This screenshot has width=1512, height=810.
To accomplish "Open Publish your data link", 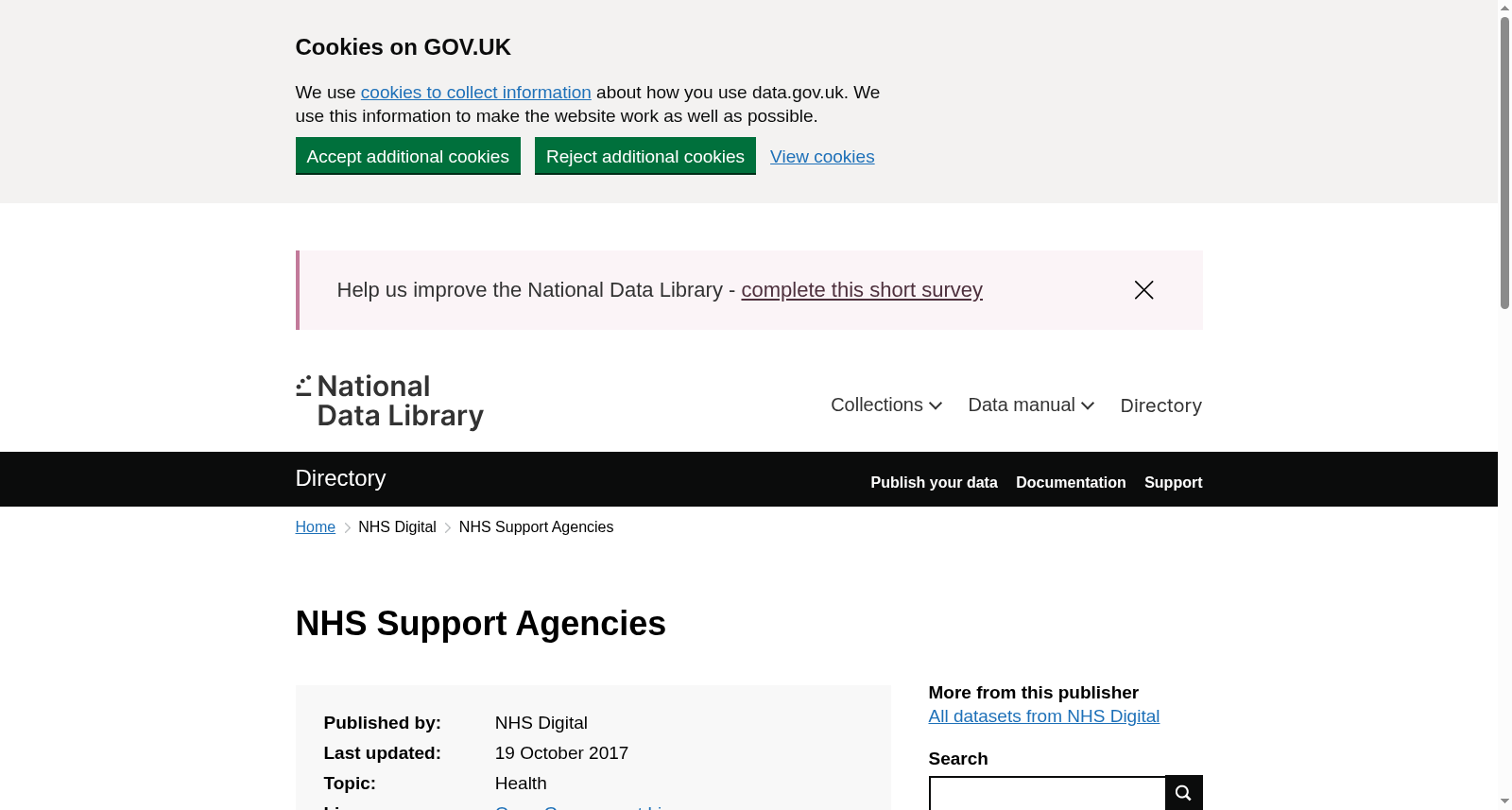I will click(x=934, y=482).
